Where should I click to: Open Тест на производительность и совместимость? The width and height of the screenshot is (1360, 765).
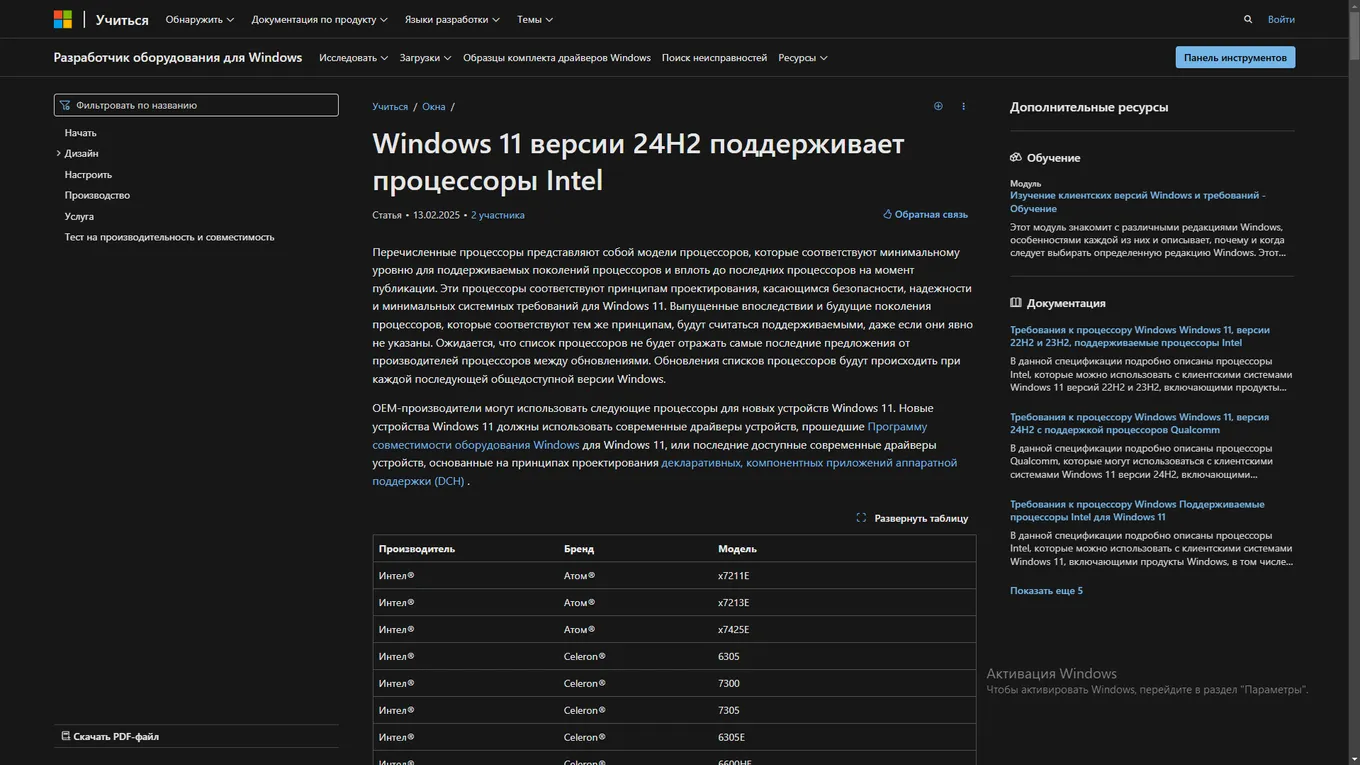point(169,237)
